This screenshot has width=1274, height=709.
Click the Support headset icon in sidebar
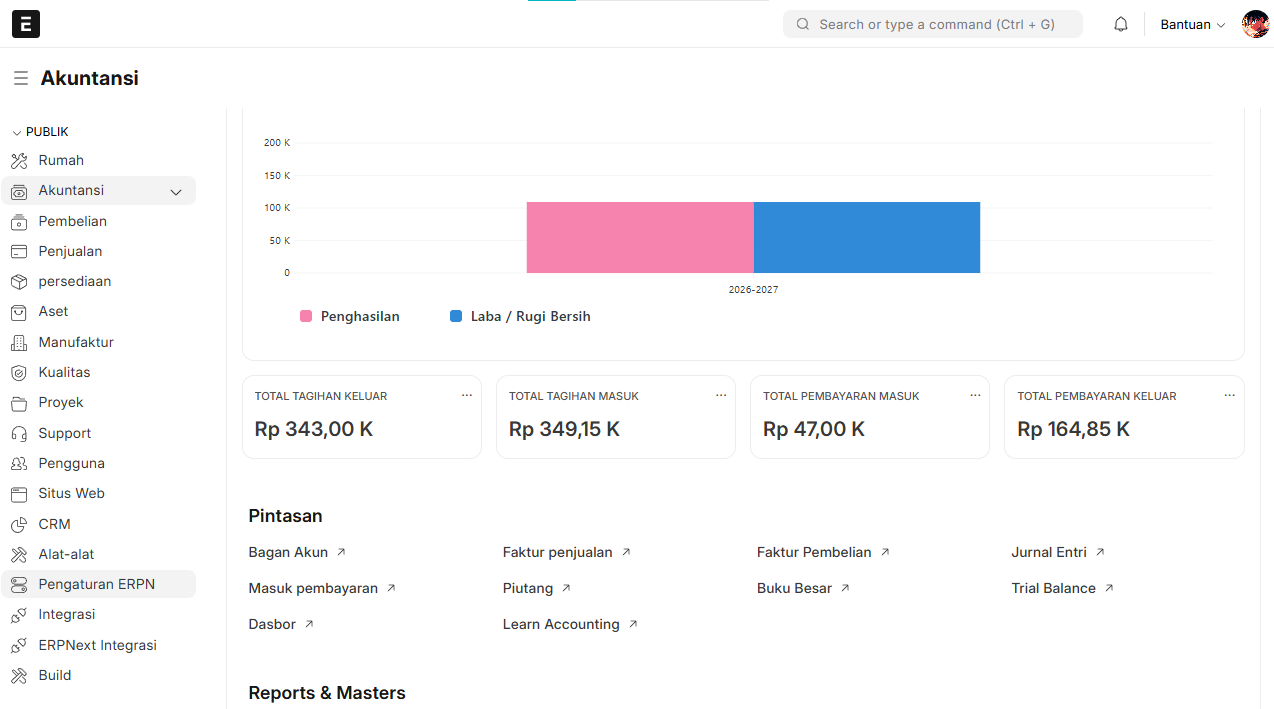19,433
